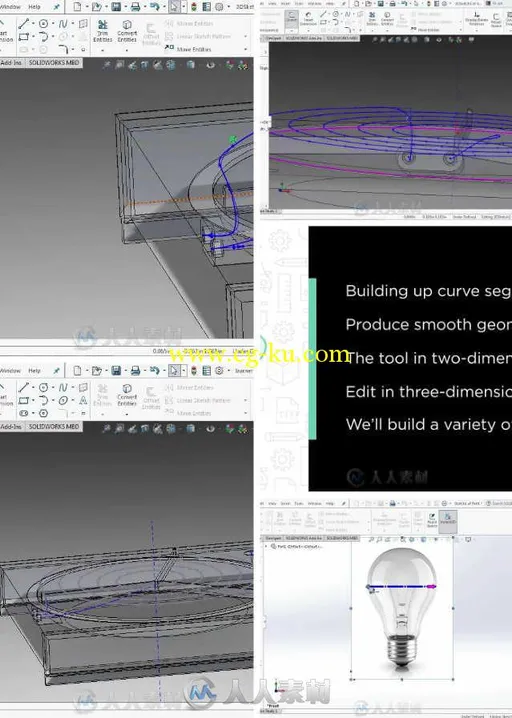
Task: Click Save icon in lower-left window
Action: 116,370
